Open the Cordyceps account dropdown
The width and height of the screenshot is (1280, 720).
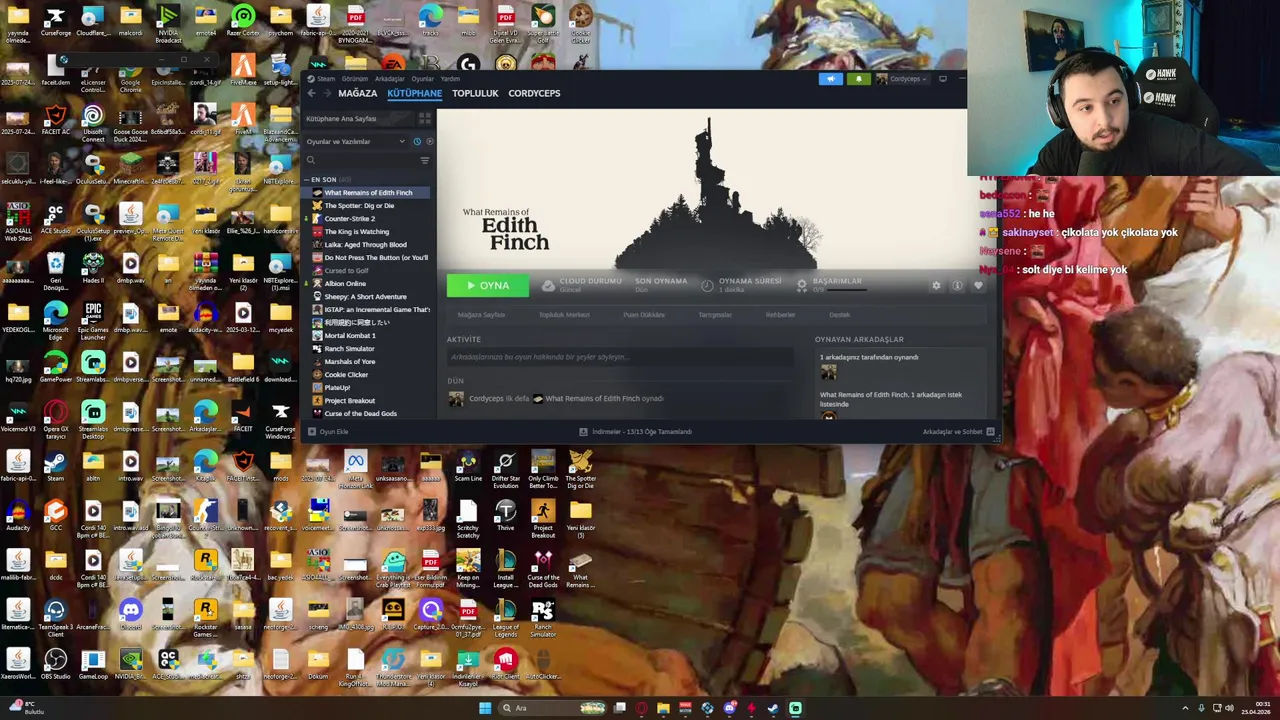pyautogui.click(x=903, y=79)
